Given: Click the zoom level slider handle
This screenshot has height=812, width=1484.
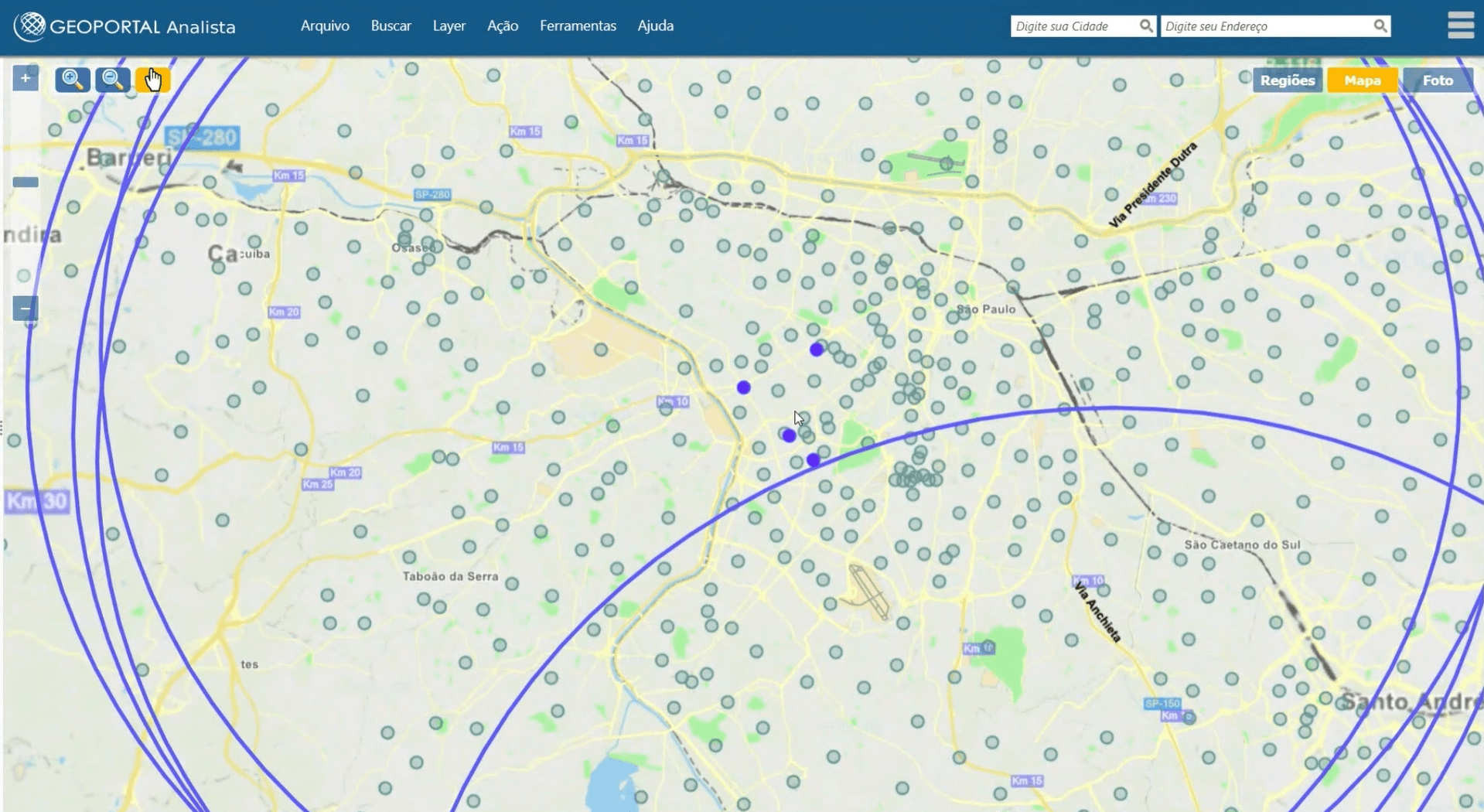Looking at the screenshot, I should [26, 183].
